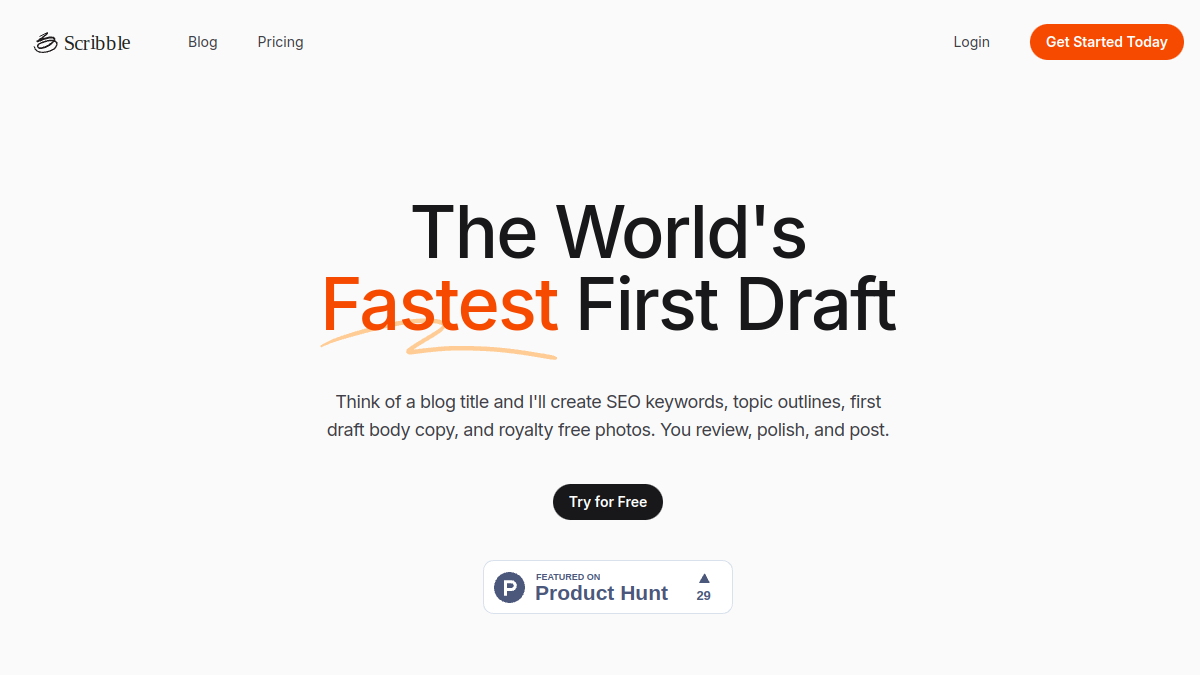Click the Scribble swirl logo icon

46,42
